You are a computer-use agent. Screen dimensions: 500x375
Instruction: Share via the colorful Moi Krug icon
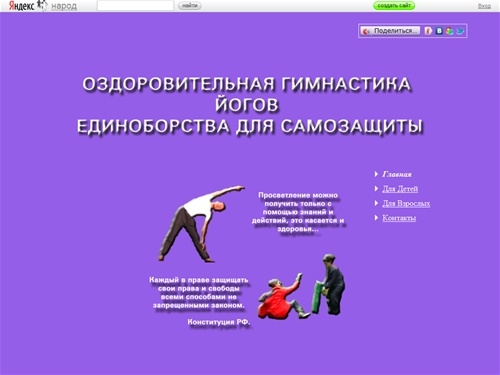(450, 31)
